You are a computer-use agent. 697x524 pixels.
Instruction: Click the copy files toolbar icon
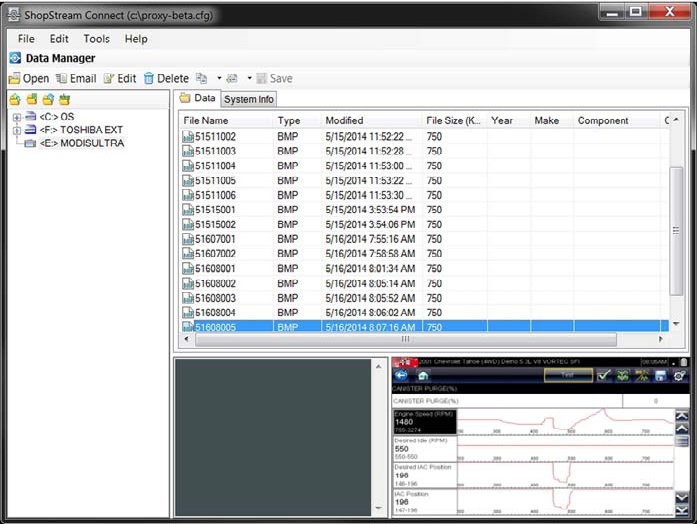coord(201,78)
